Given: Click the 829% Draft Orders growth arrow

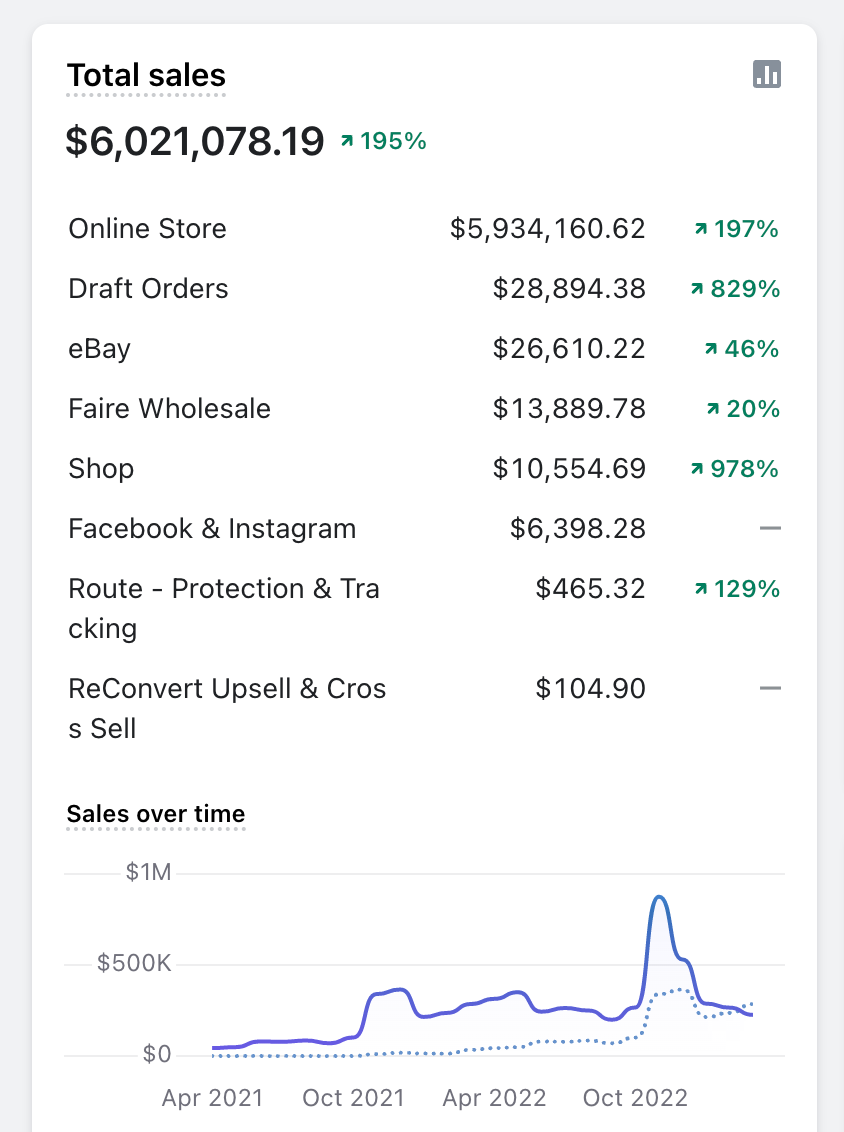Looking at the screenshot, I should tap(697, 289).
